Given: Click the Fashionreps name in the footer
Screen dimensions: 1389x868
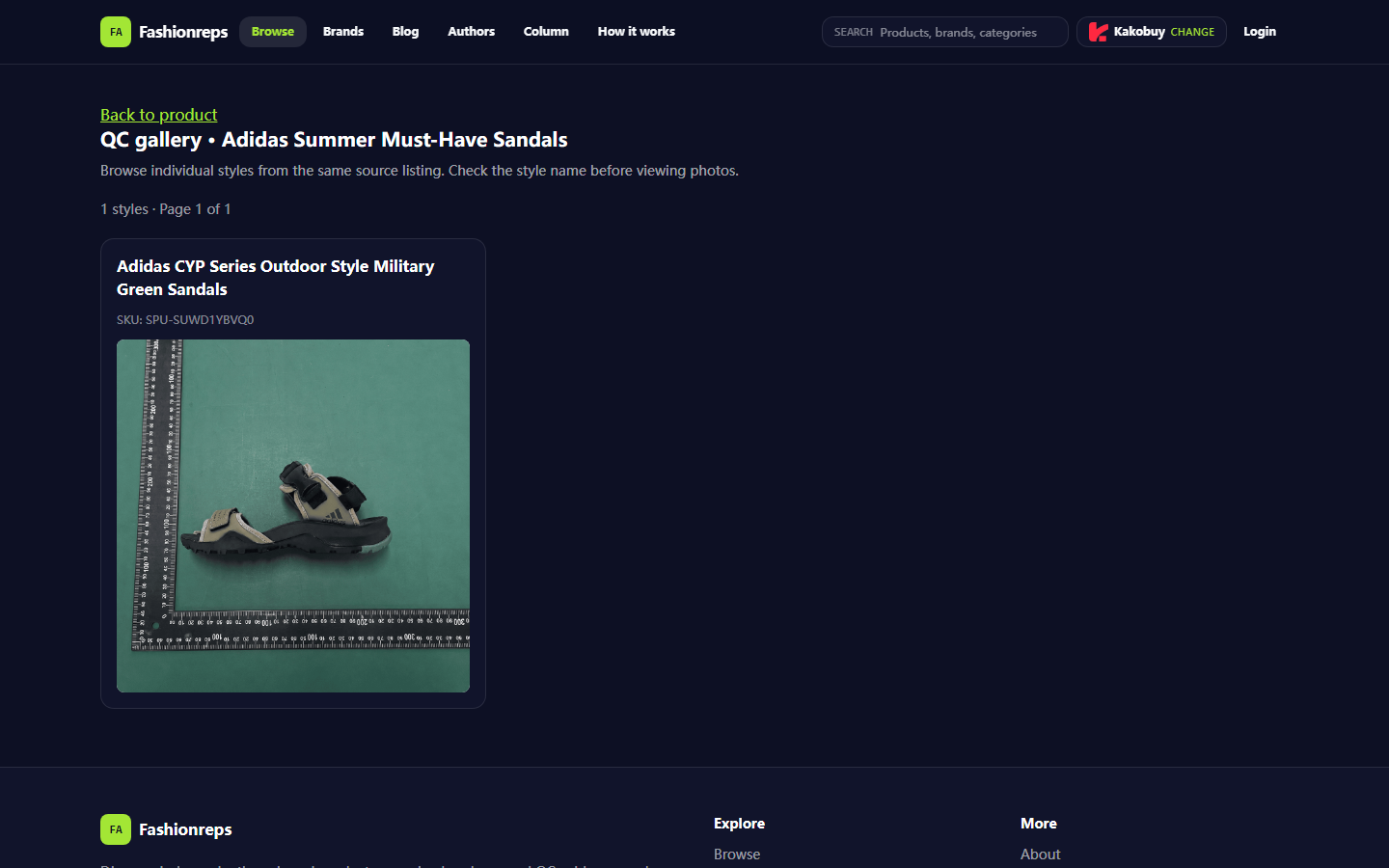Looking at the screenshot, I should click(185, 829).
